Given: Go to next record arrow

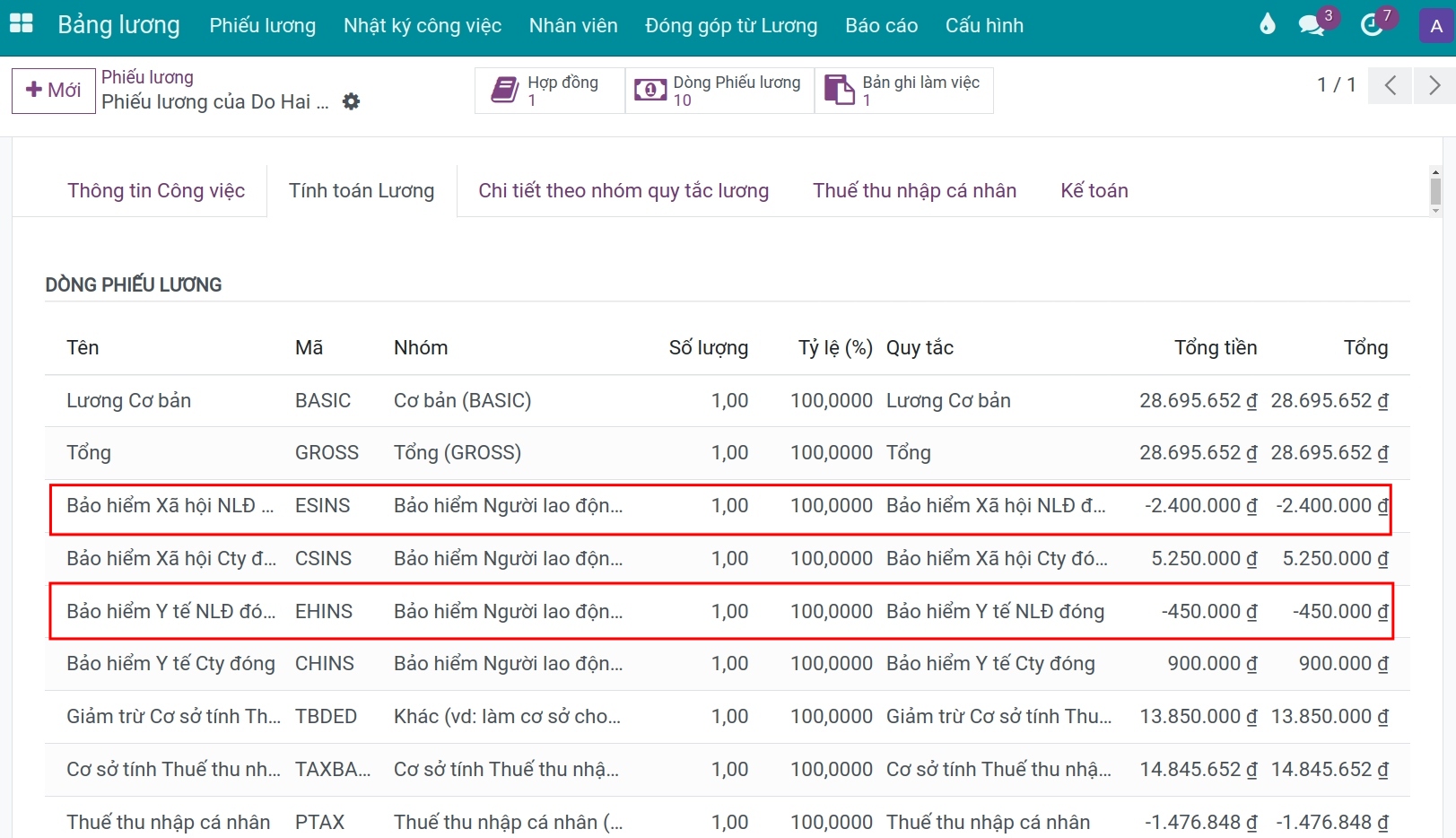Looking at the screenshot, I should coord(1434,85).
